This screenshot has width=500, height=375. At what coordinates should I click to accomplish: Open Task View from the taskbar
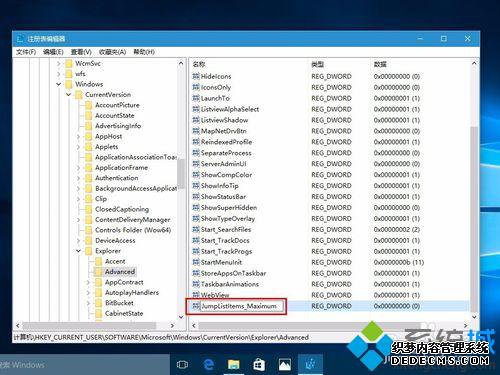pos(182,365)
